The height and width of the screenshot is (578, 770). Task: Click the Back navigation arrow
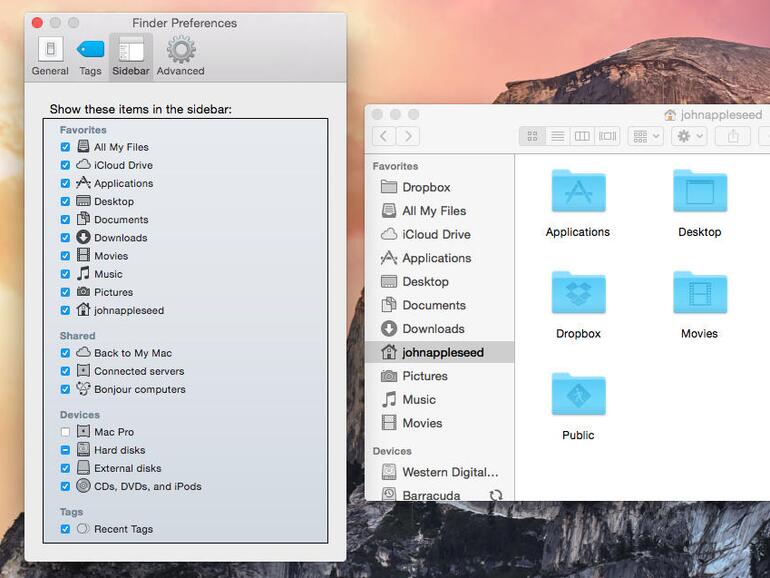384,136
